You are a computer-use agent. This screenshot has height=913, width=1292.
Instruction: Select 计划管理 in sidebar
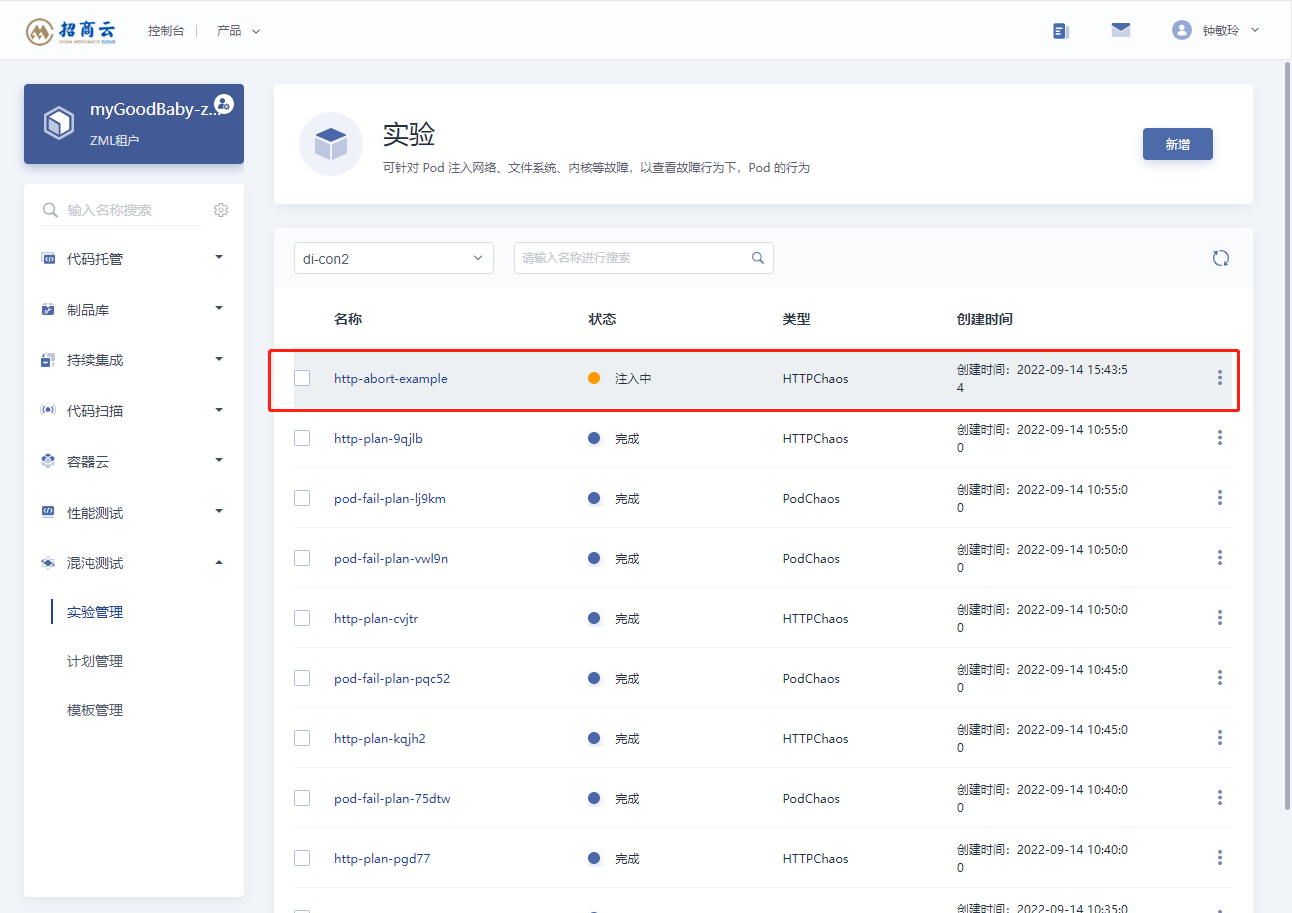(95, 661)
